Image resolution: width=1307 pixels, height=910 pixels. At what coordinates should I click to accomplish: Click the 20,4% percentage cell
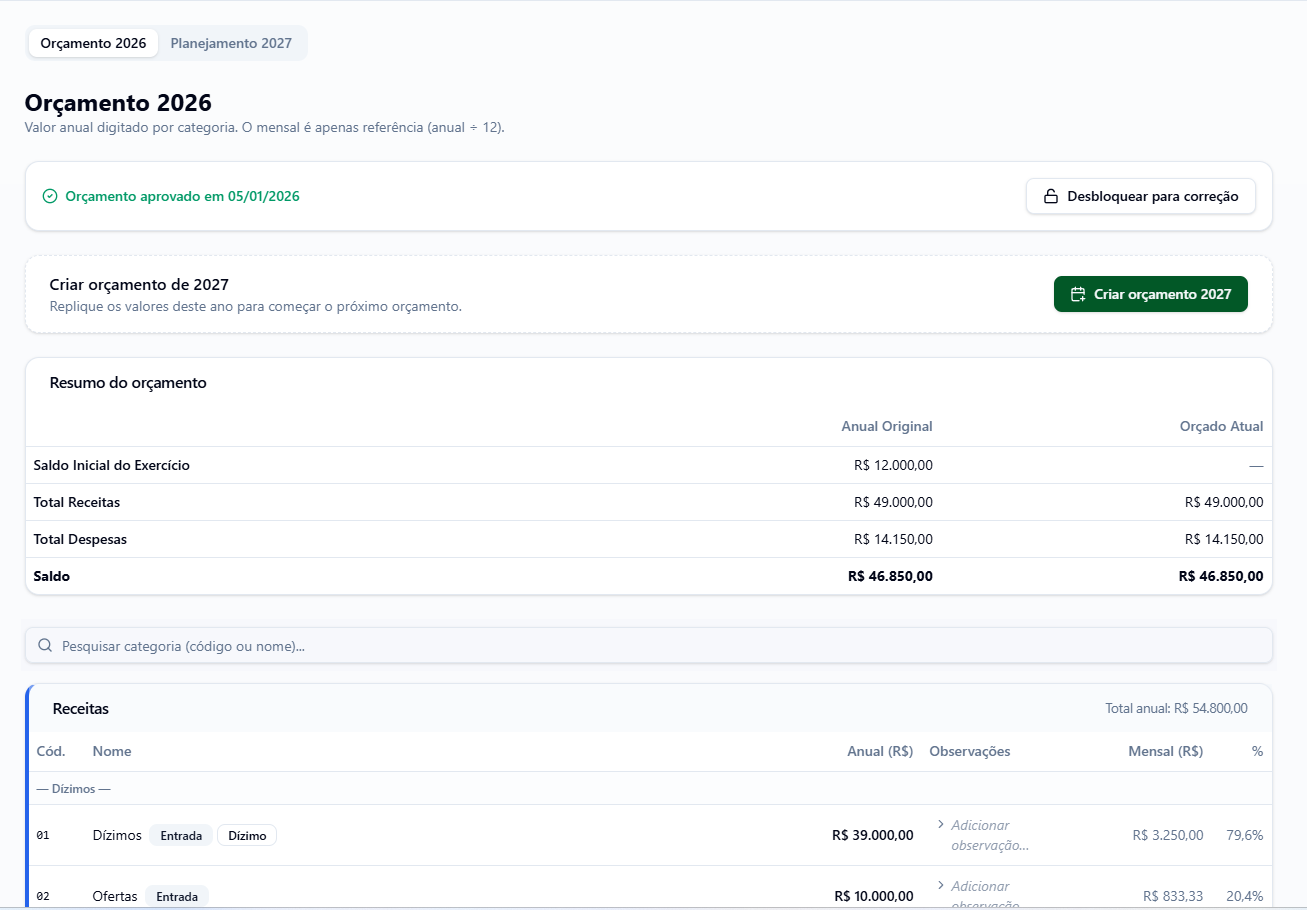[1245, 896]
